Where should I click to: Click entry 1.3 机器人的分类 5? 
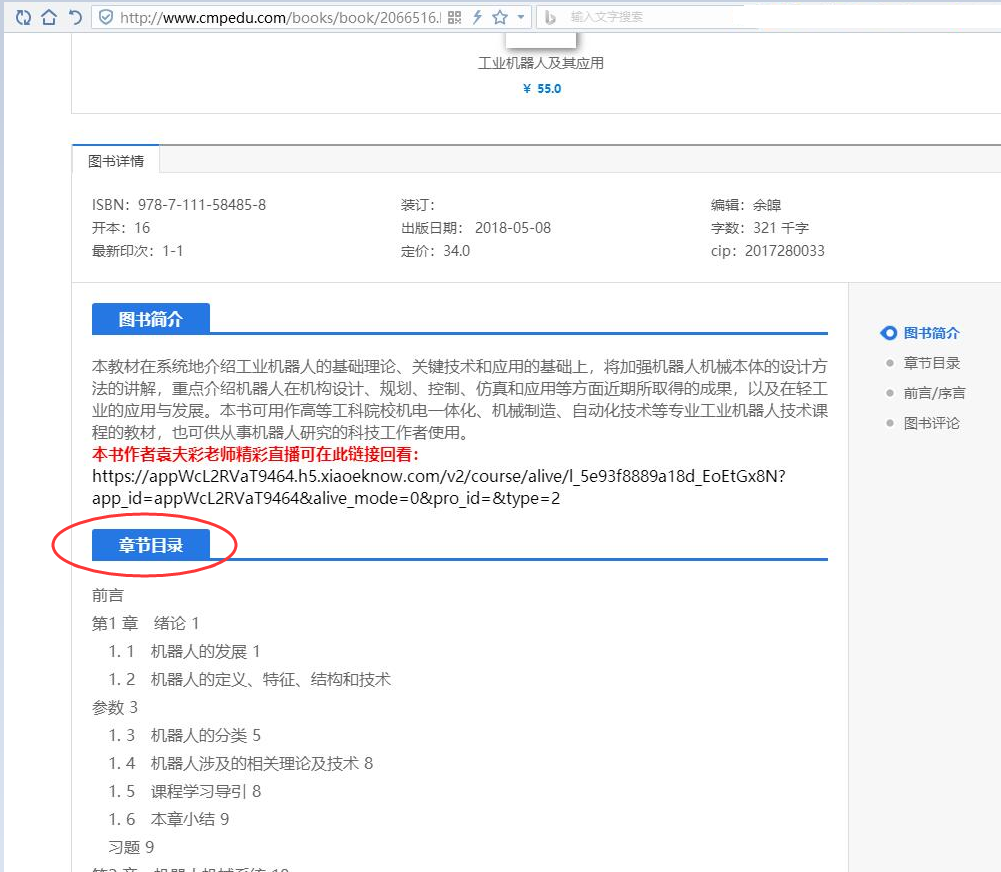pos(184,735)
